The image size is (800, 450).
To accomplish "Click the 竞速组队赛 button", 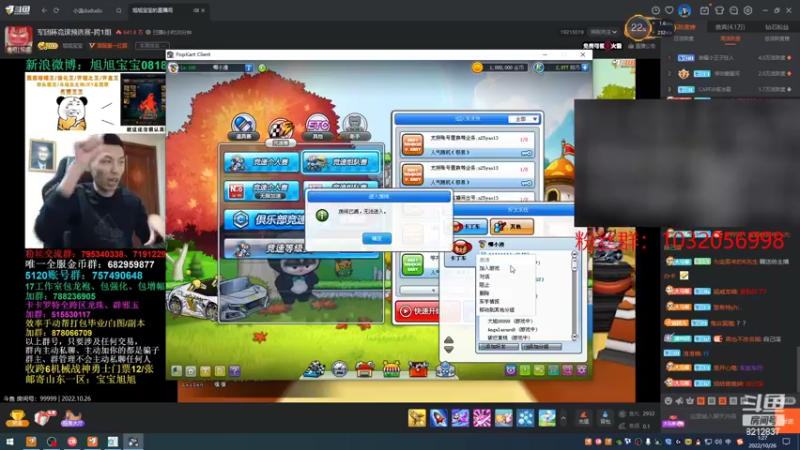I will point(341,162).
